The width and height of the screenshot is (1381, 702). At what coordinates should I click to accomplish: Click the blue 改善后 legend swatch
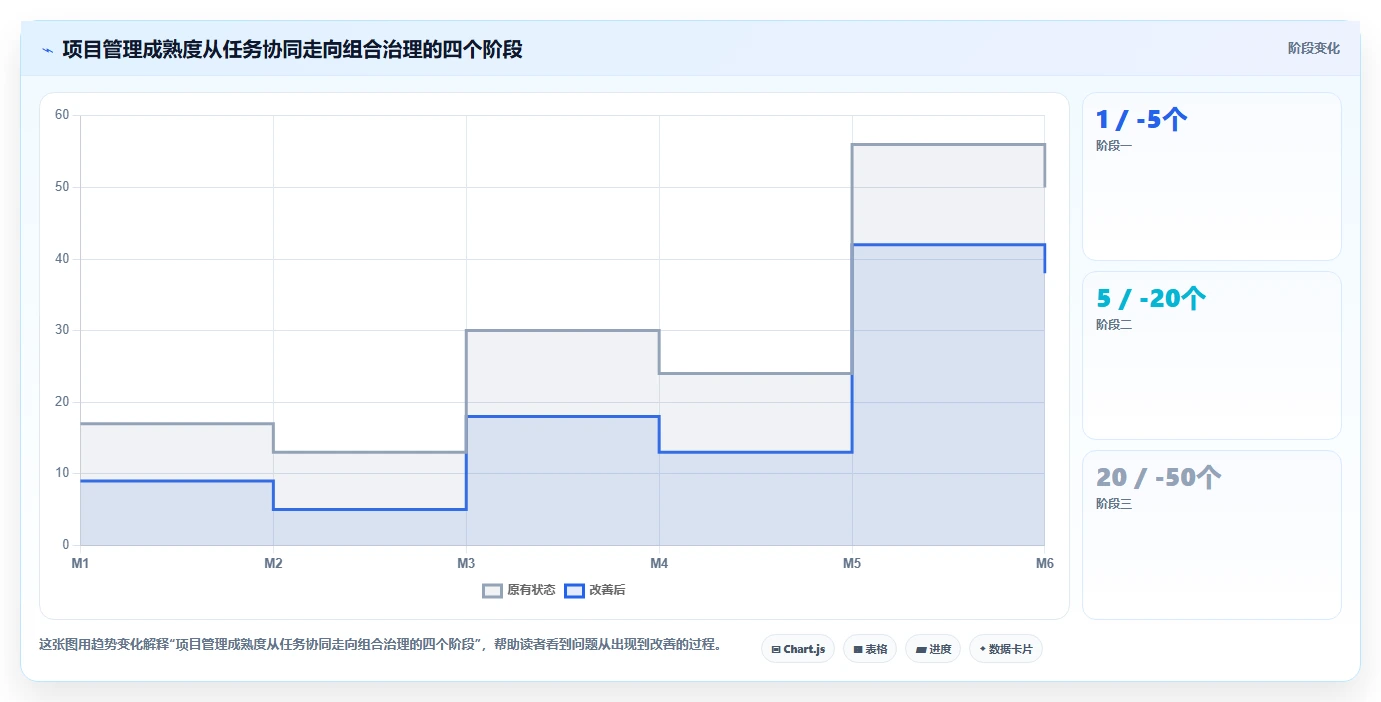click(x=574, y=590)
